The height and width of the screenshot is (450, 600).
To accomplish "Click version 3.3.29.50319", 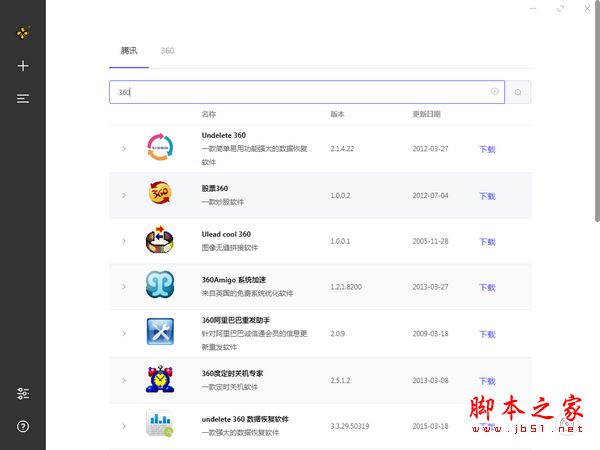I will pos(350,426).
